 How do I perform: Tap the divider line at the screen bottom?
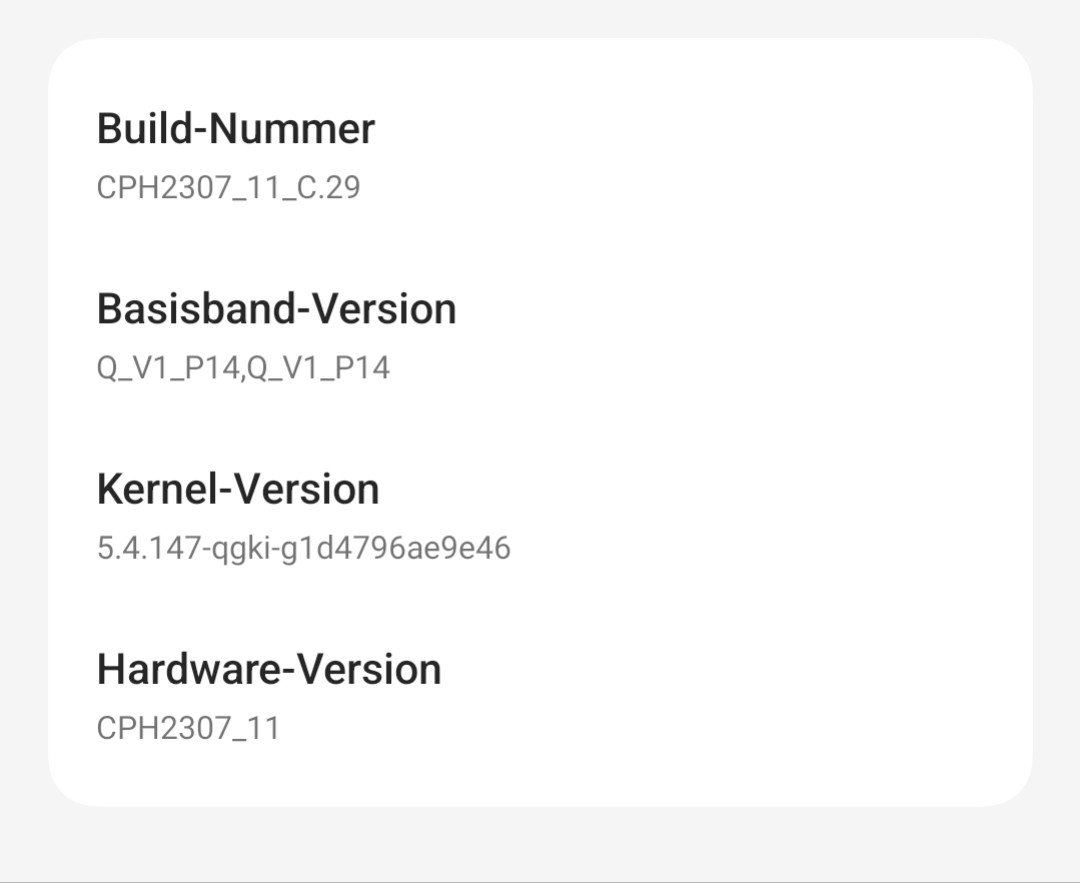coord(540,881)
